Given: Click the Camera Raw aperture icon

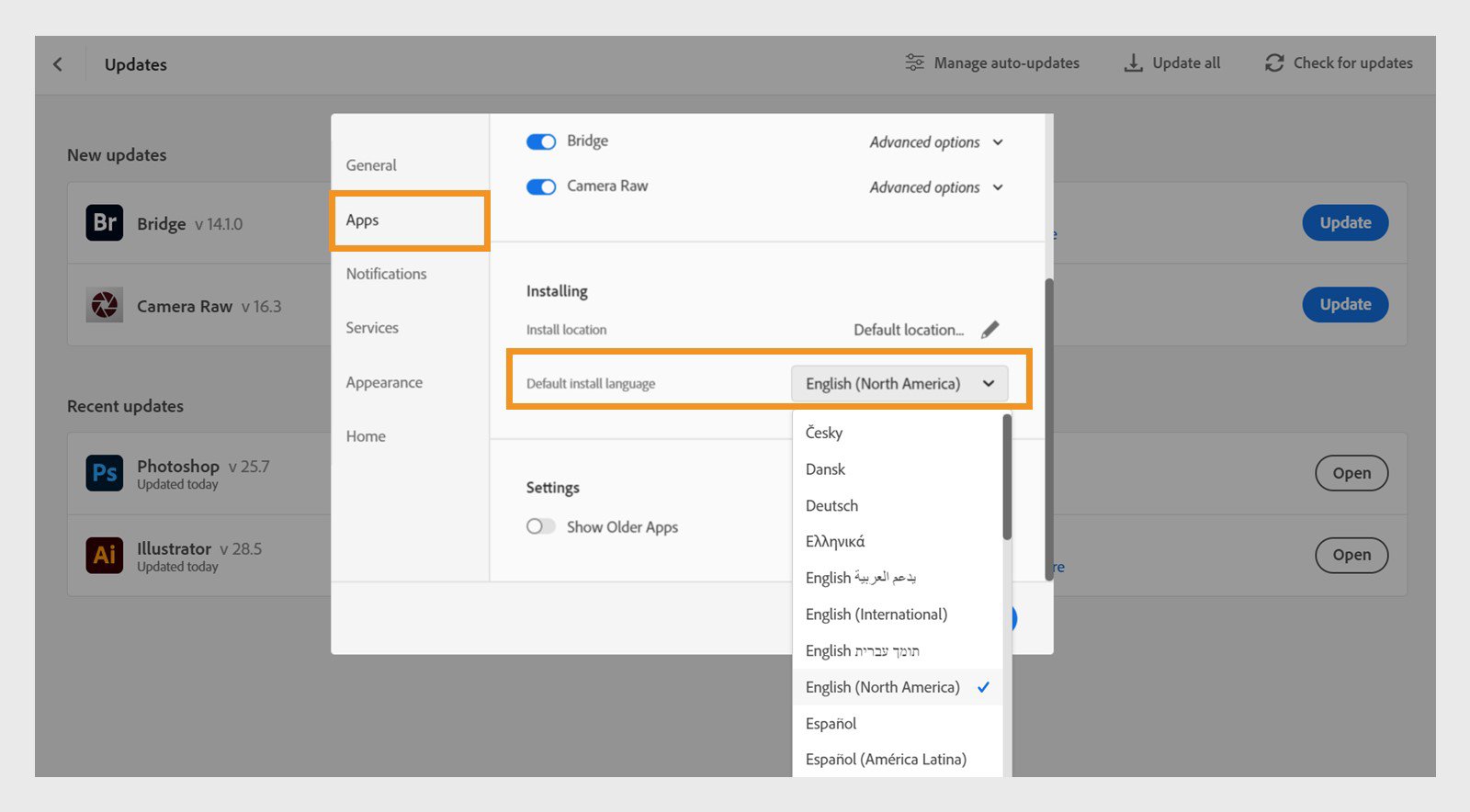Looking at the screenshot, I should 105,305.
